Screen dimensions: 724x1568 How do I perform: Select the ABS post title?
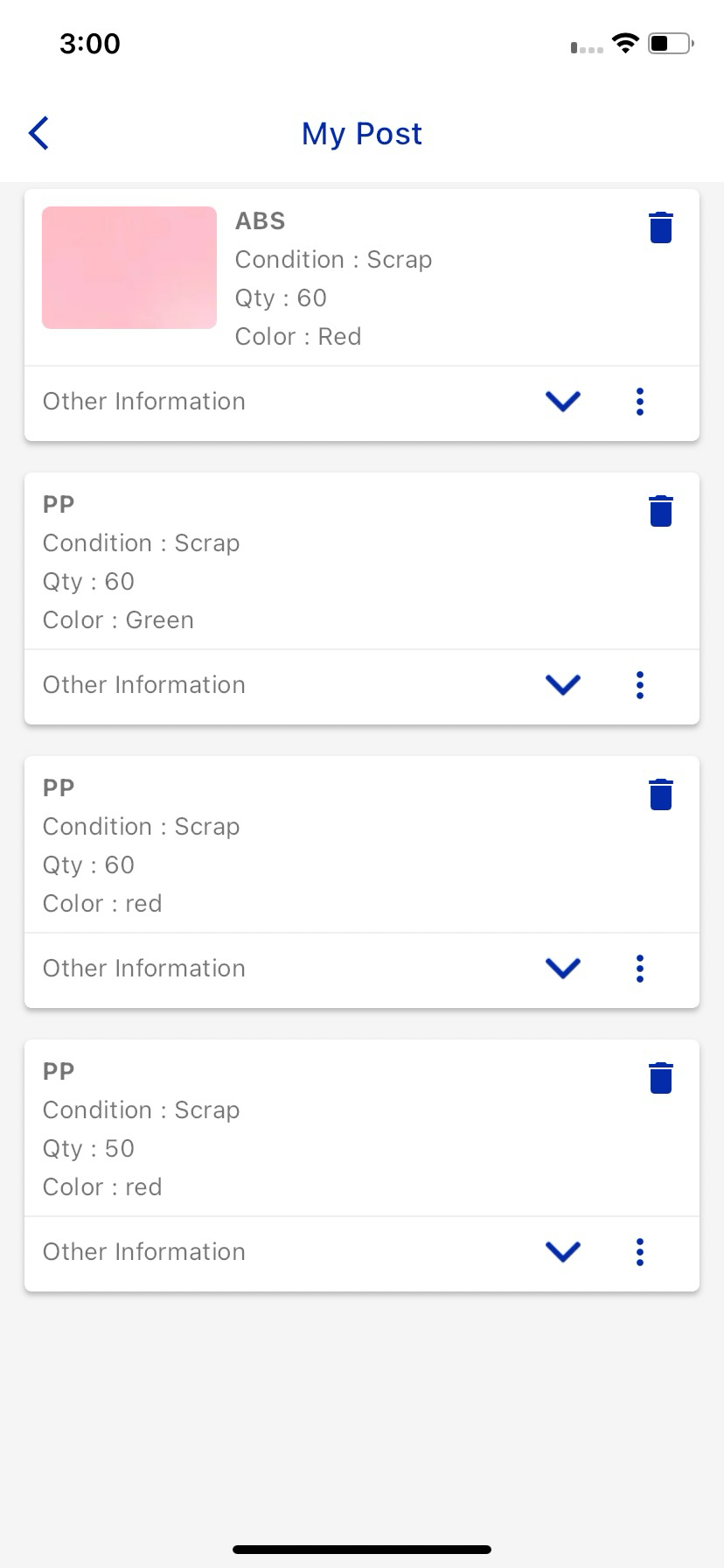261,221
